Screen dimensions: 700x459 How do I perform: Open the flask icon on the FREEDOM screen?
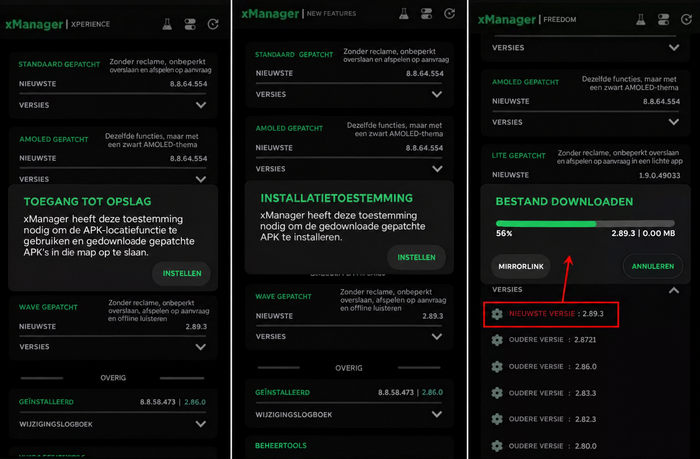[x=641, y=19]
